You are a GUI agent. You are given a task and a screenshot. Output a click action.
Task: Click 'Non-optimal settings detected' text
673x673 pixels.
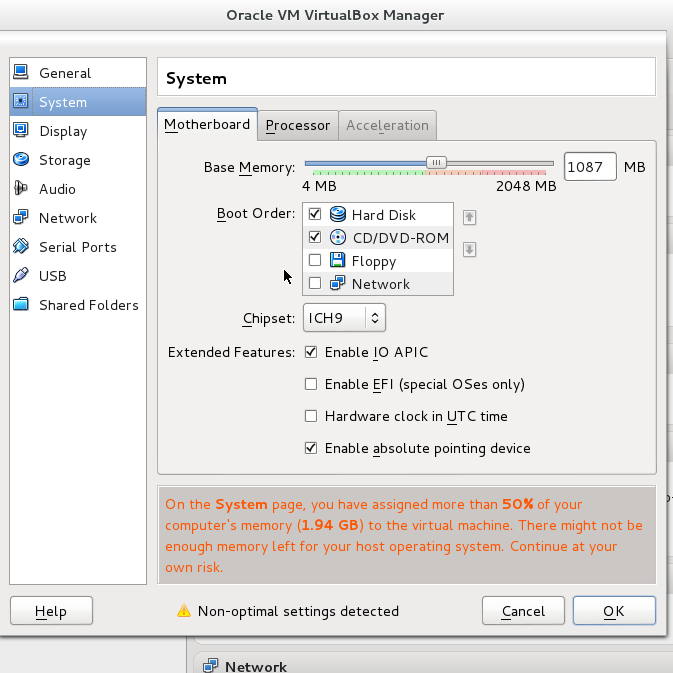tap(298, 611)
